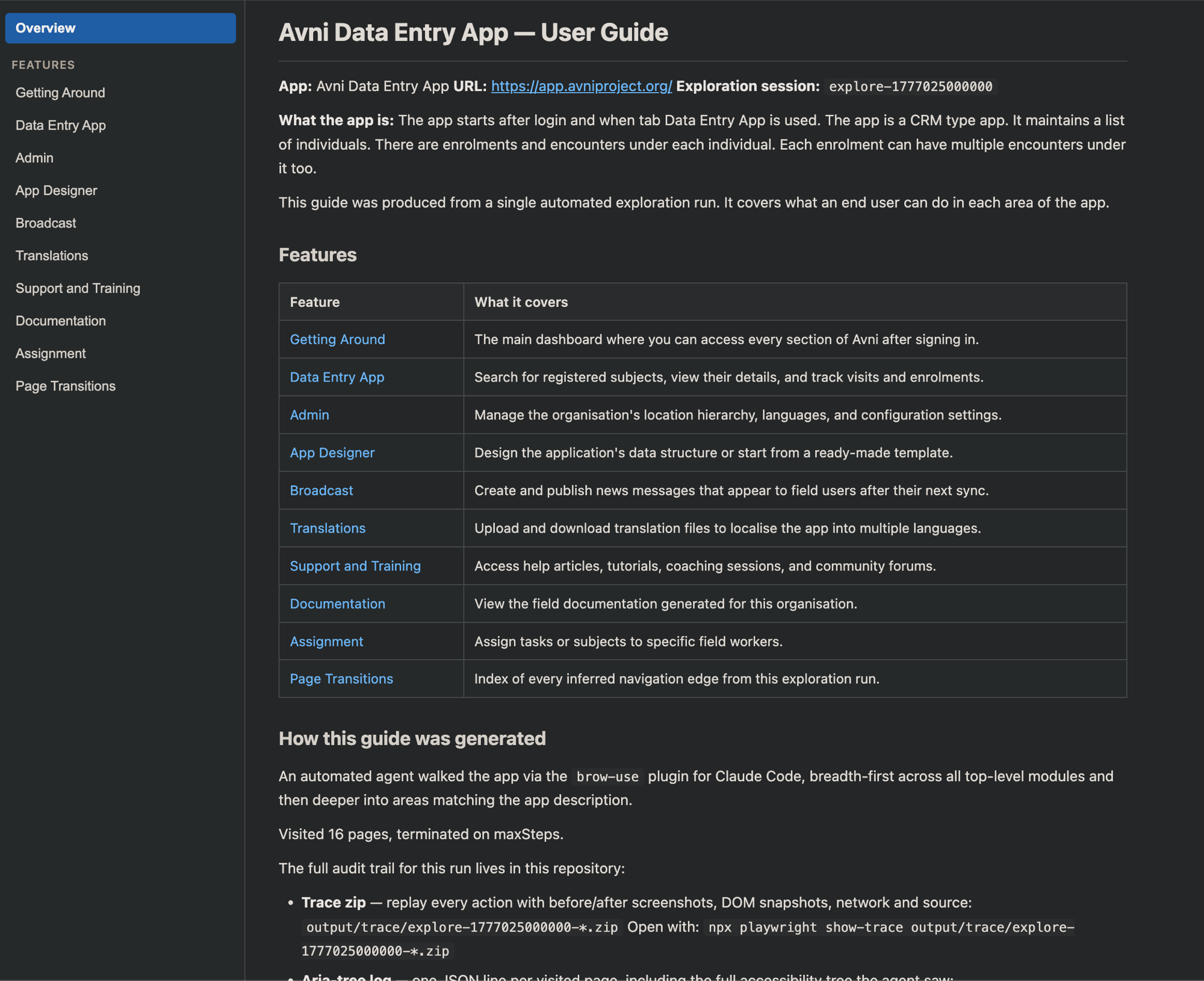Click the 'Feature' column header

coord(315,302)
